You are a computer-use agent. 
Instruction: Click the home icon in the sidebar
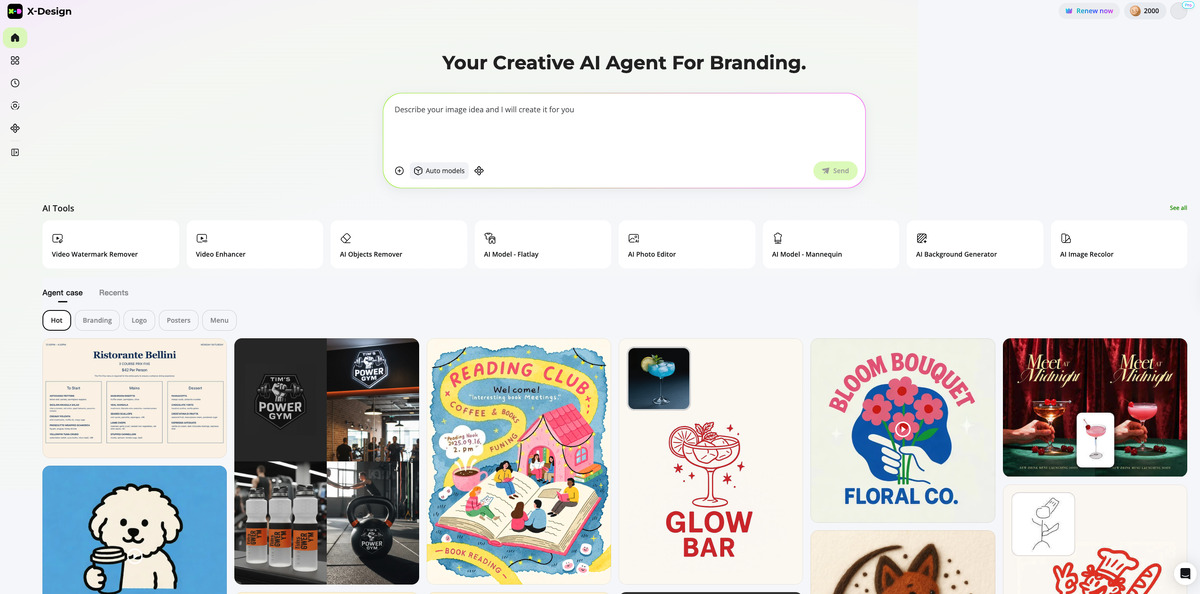(15, 38)
